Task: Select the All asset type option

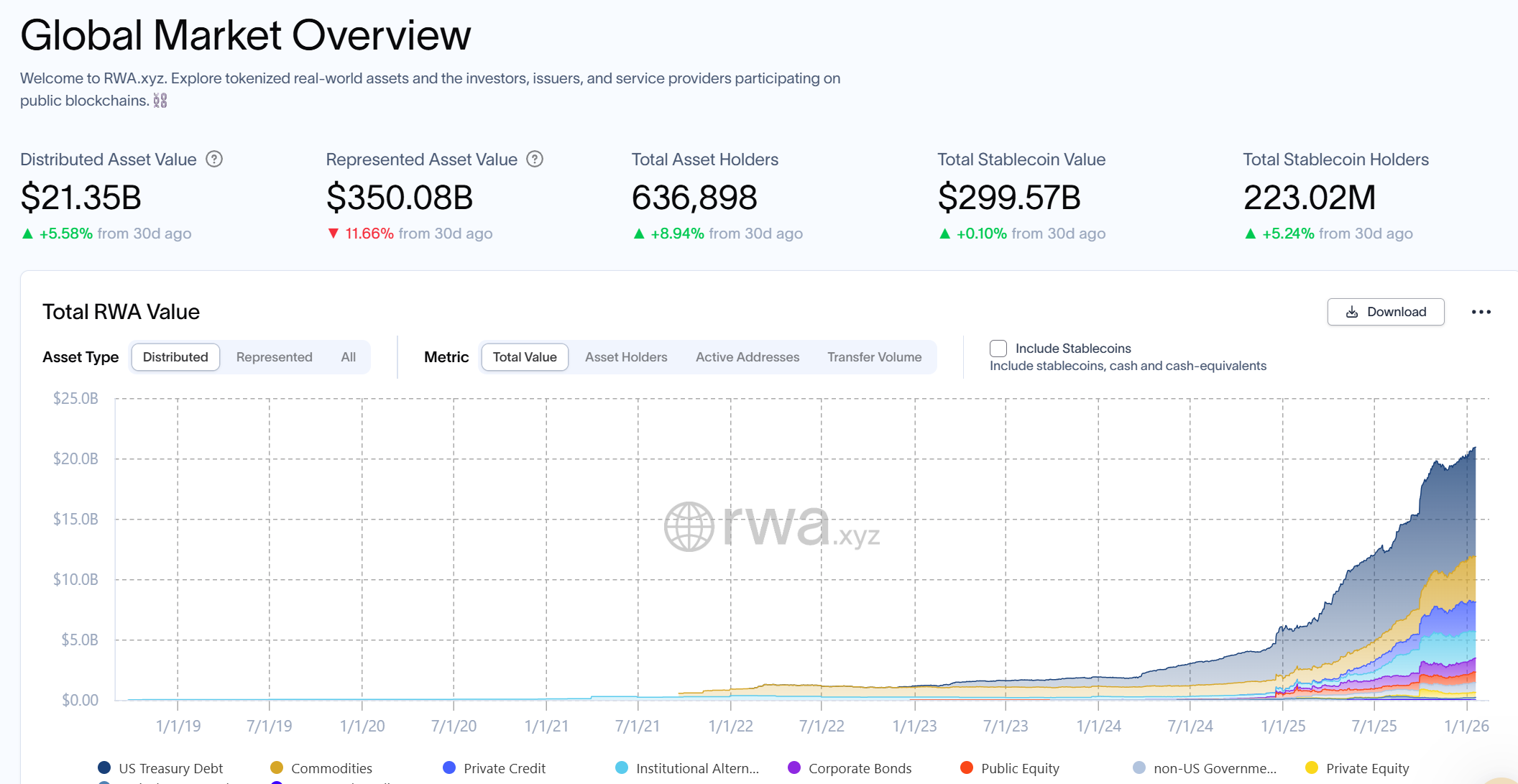Action: 349,357
